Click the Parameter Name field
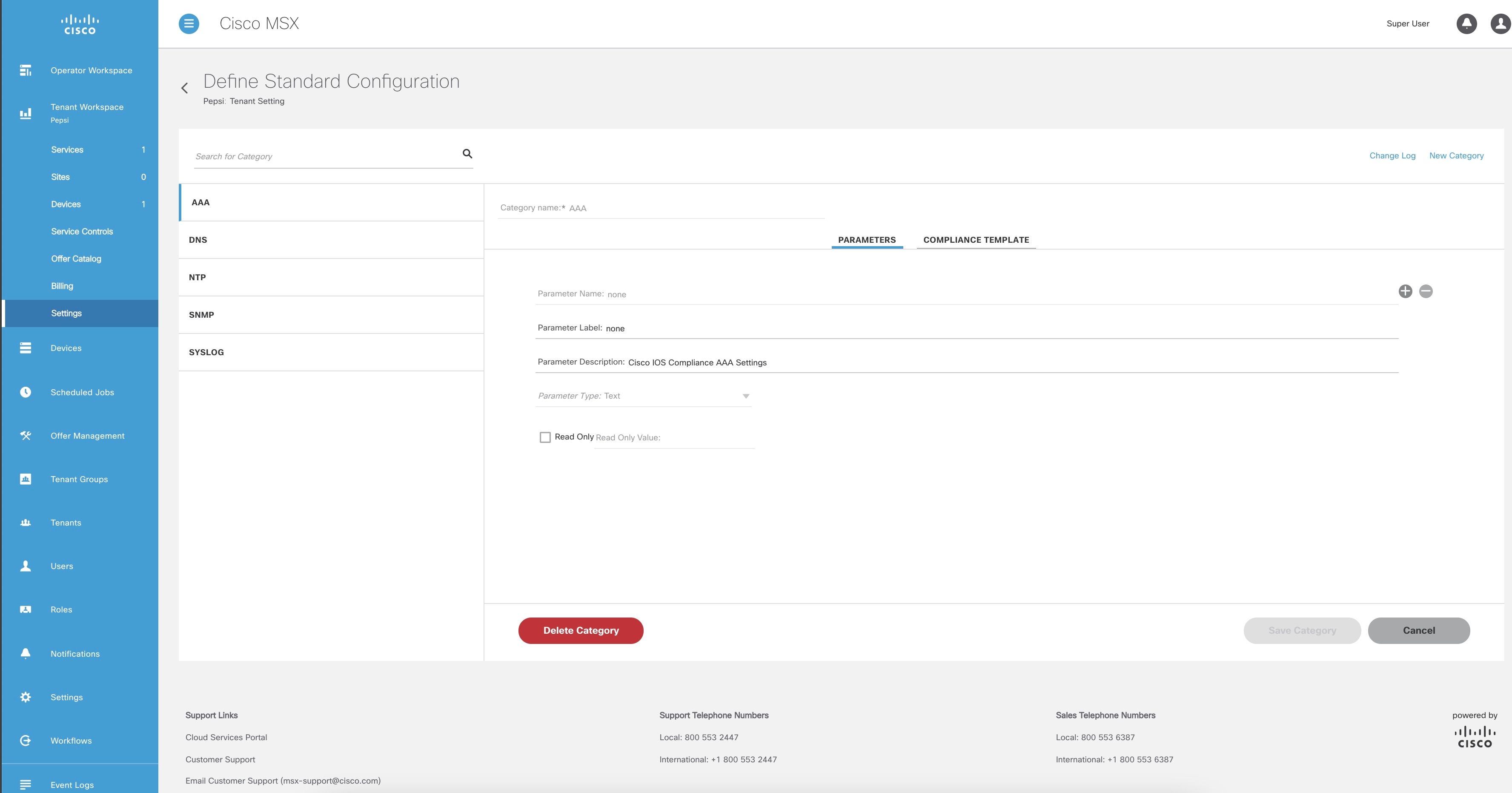This screenshot has width=1512, height=793. [966, 294]
